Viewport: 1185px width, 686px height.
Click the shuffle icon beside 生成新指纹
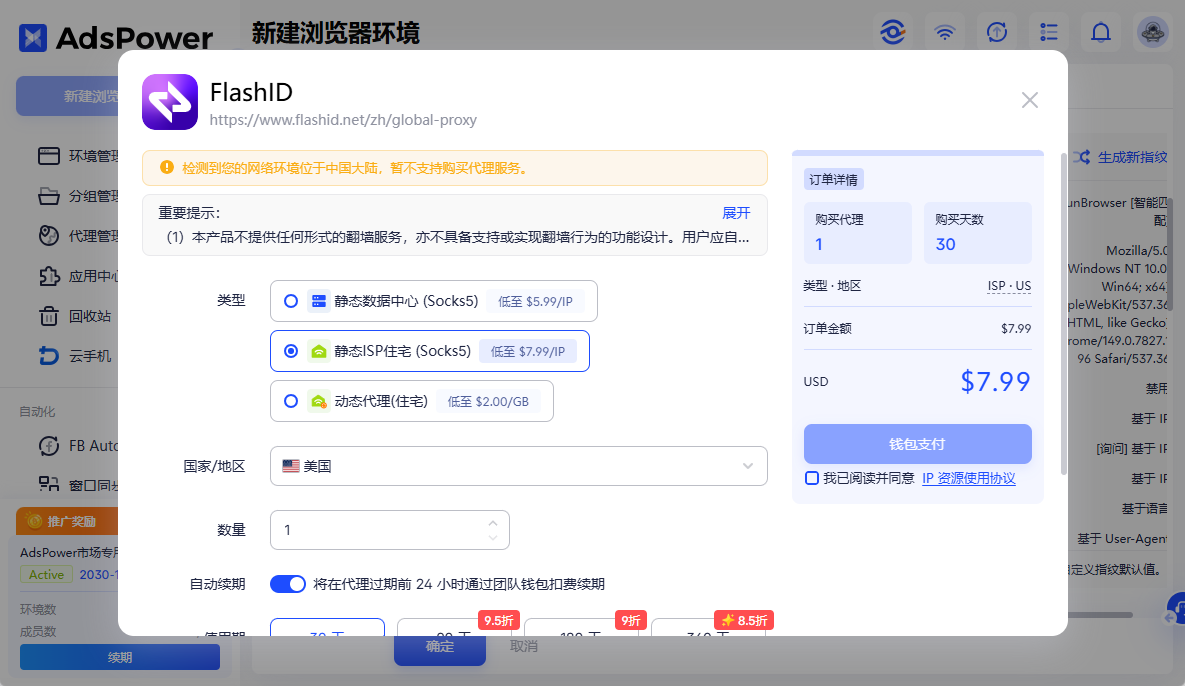[1081, 157]
